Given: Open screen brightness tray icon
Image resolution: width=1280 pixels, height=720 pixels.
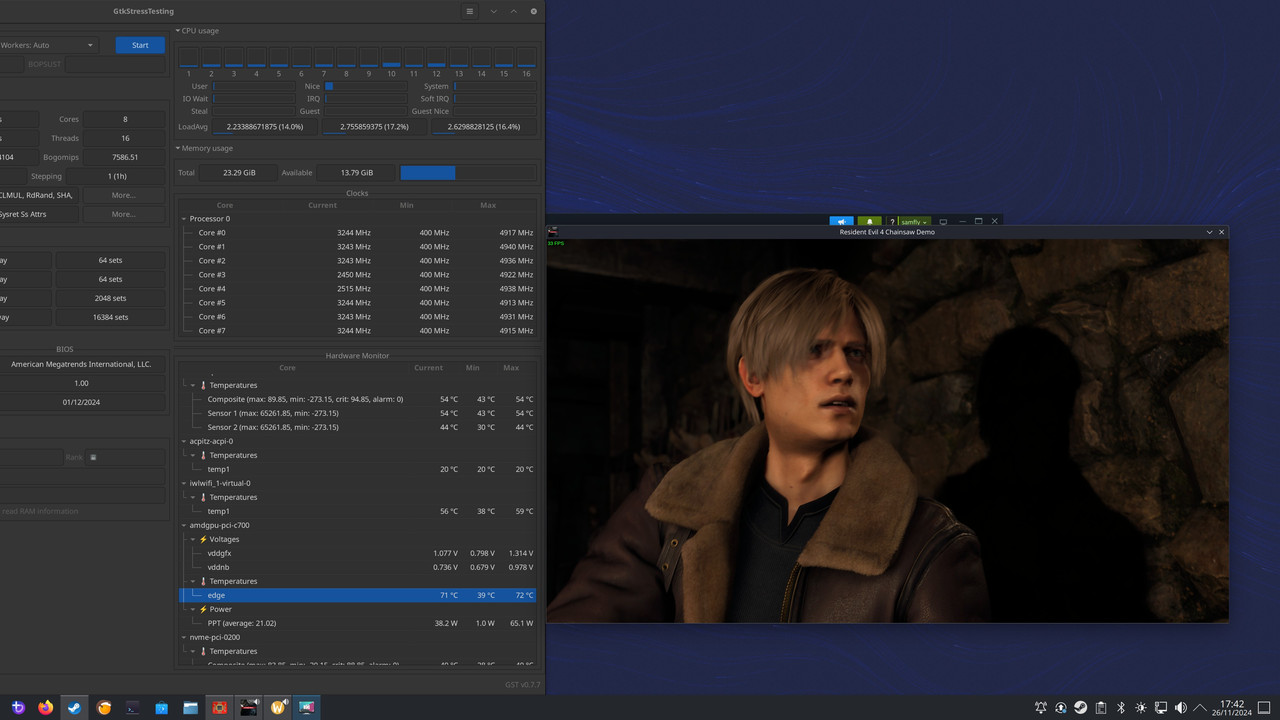Looking at the screenshot, I should coord(1141,708).
